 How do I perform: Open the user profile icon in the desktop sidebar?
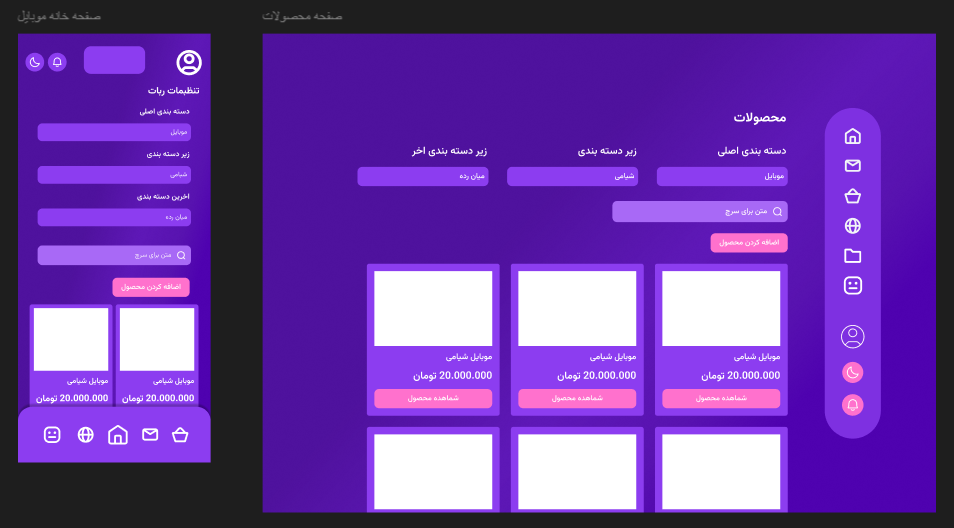point(852,337)
